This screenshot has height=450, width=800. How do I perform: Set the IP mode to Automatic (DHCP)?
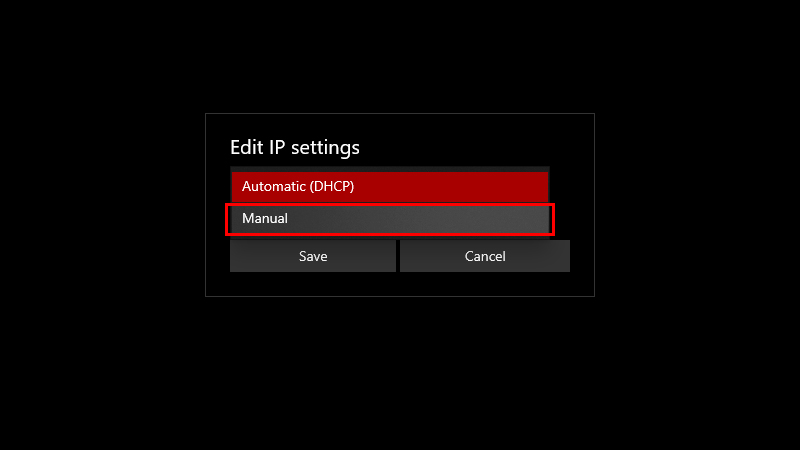tap(390, 187)
